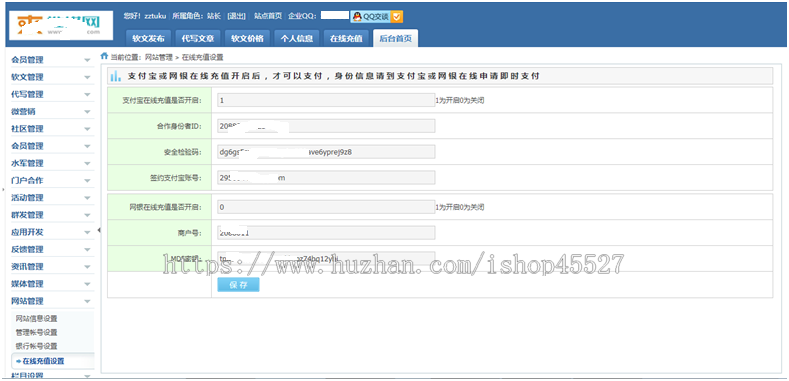The height and width of the screenshot is (381, 789).
Task: Click the 签约支付宝账号 input field
Action: click(326, 178)
